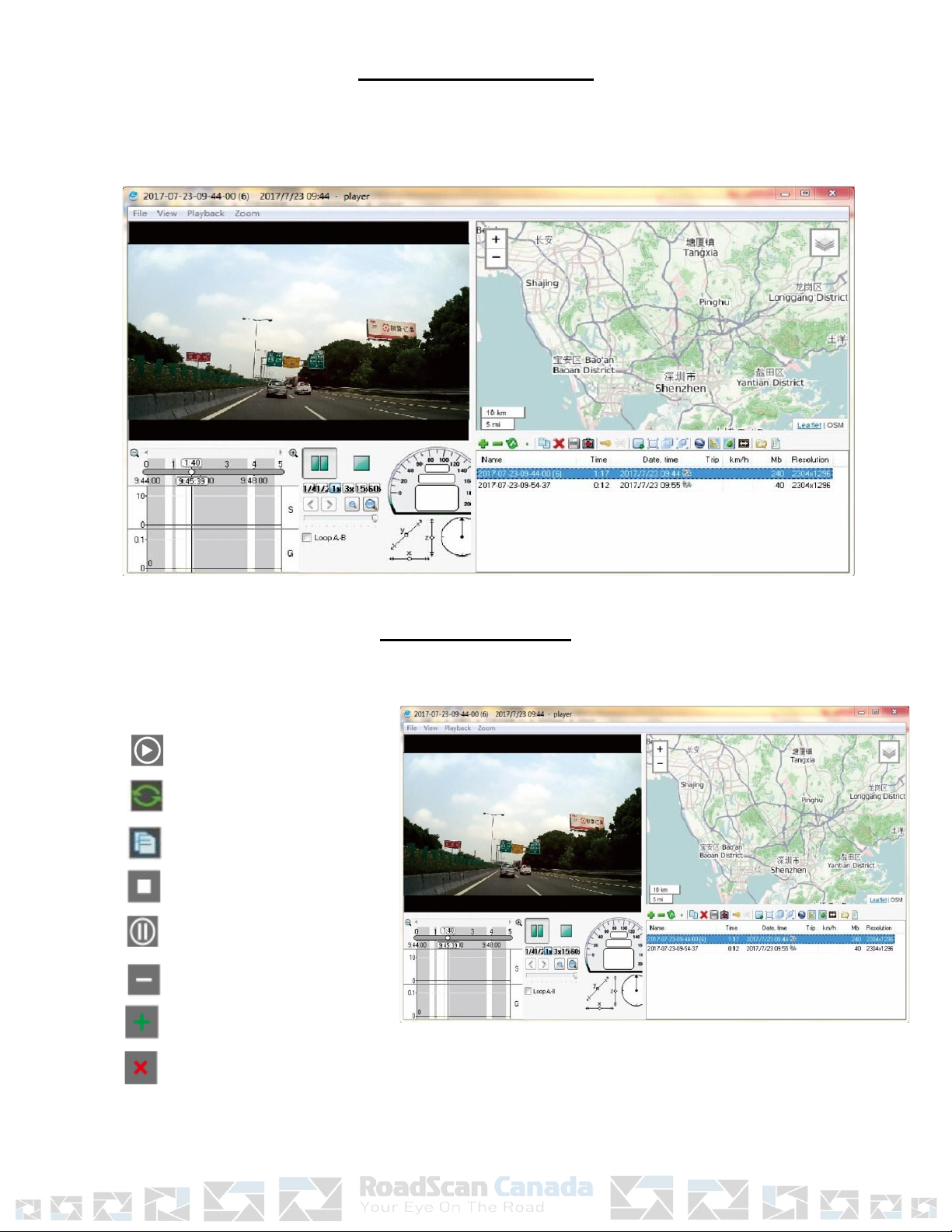Click the large play circle icon in the icon list

click(x=147, y=750)
